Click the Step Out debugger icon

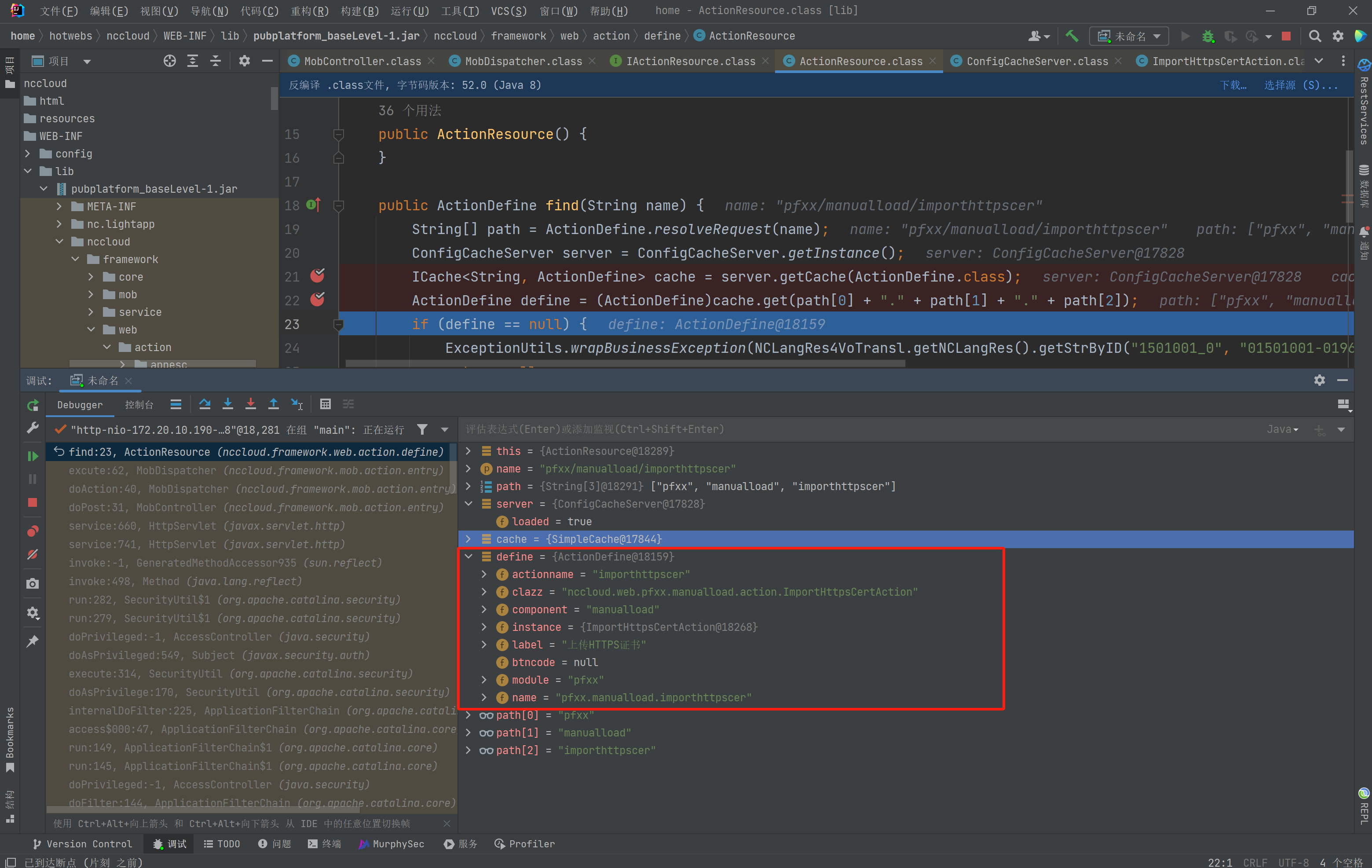click(x=274, y=404)
